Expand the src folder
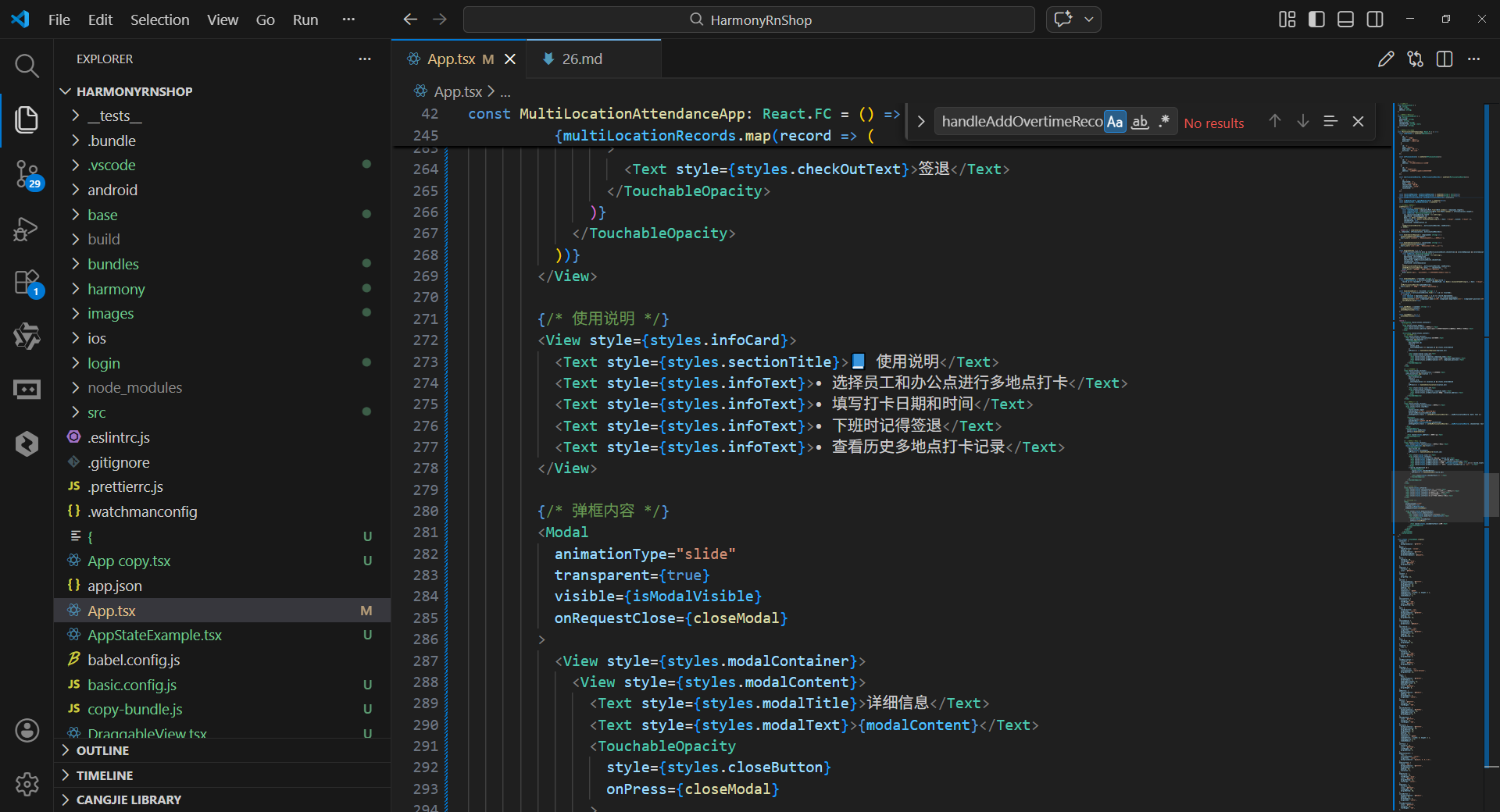 tap(223, 412)
